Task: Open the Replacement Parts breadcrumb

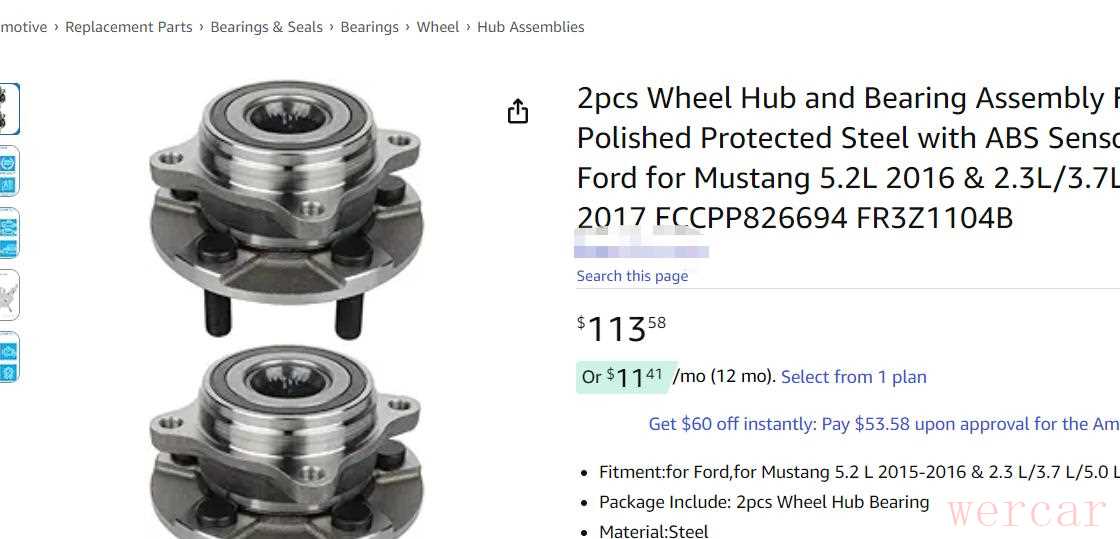Action: click(x=128, y=27)
